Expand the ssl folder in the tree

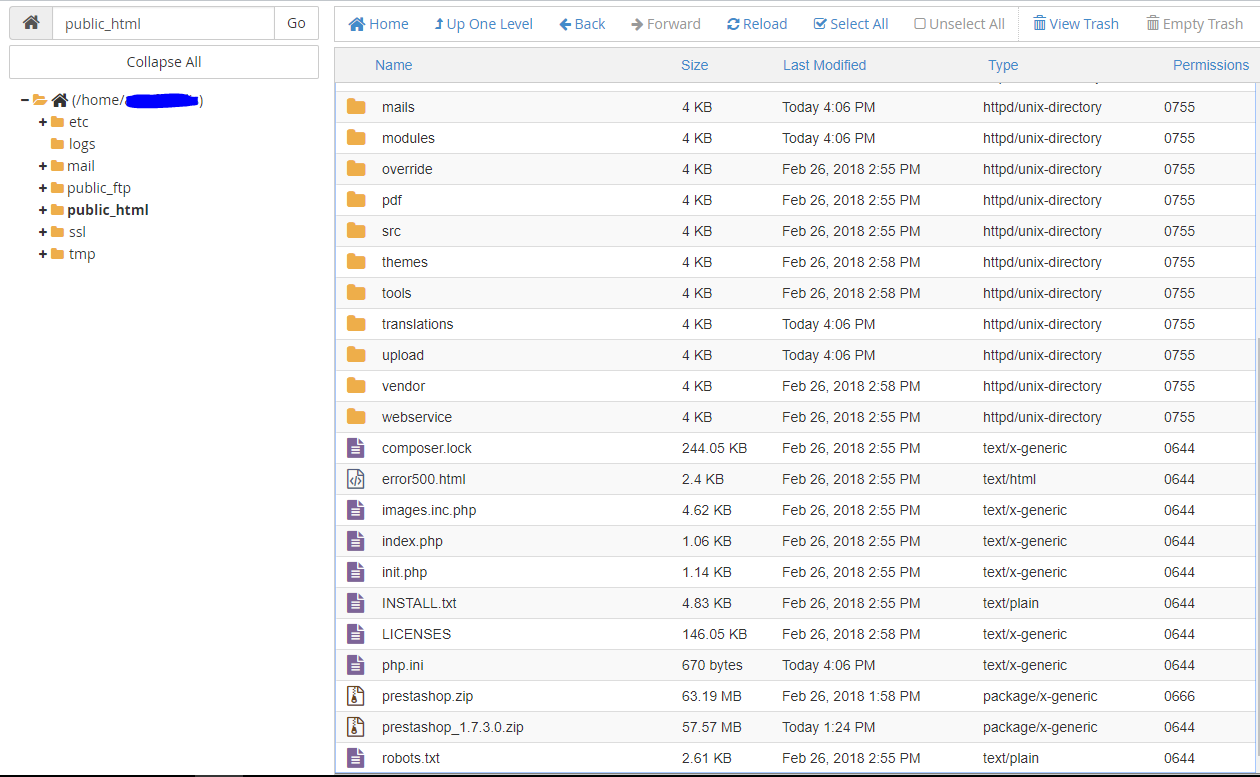pyautogui.click(x=43, y=232)
